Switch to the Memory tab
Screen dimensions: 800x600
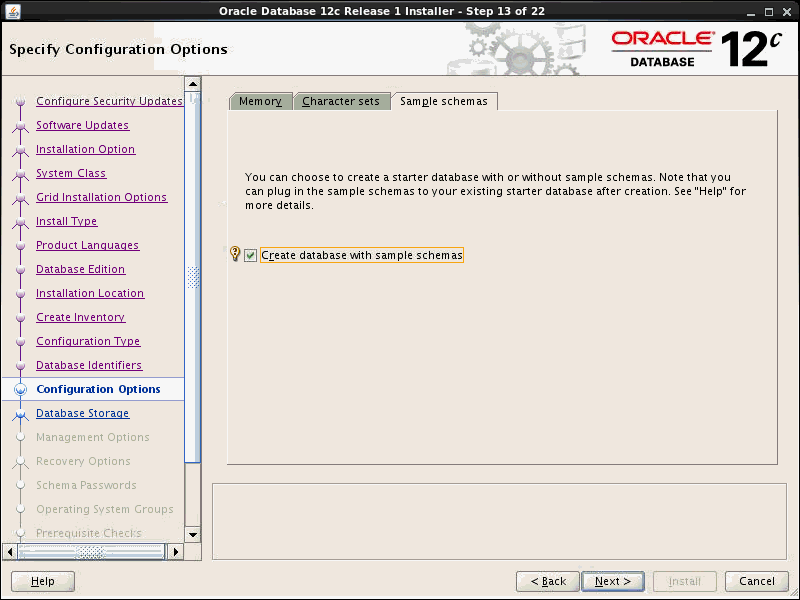click(x=260, y=101)
